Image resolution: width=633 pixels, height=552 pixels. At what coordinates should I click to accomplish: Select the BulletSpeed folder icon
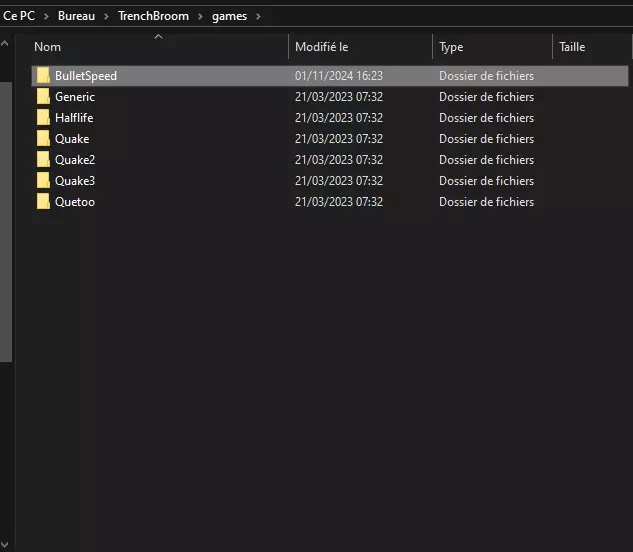pos(43,76)
